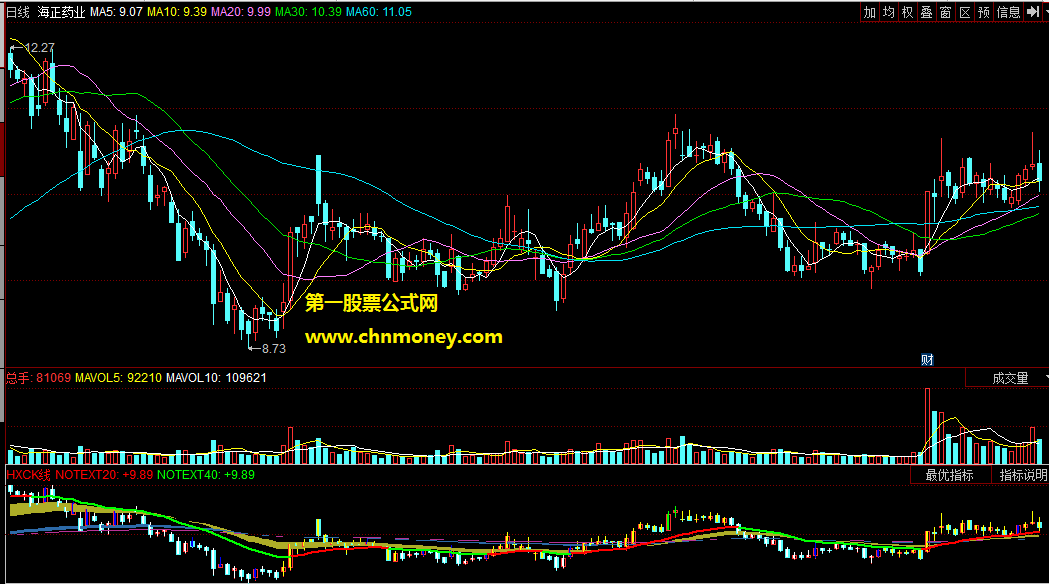Click the 区 region statistics button
Screen dimensions: 1049x584
964,12
